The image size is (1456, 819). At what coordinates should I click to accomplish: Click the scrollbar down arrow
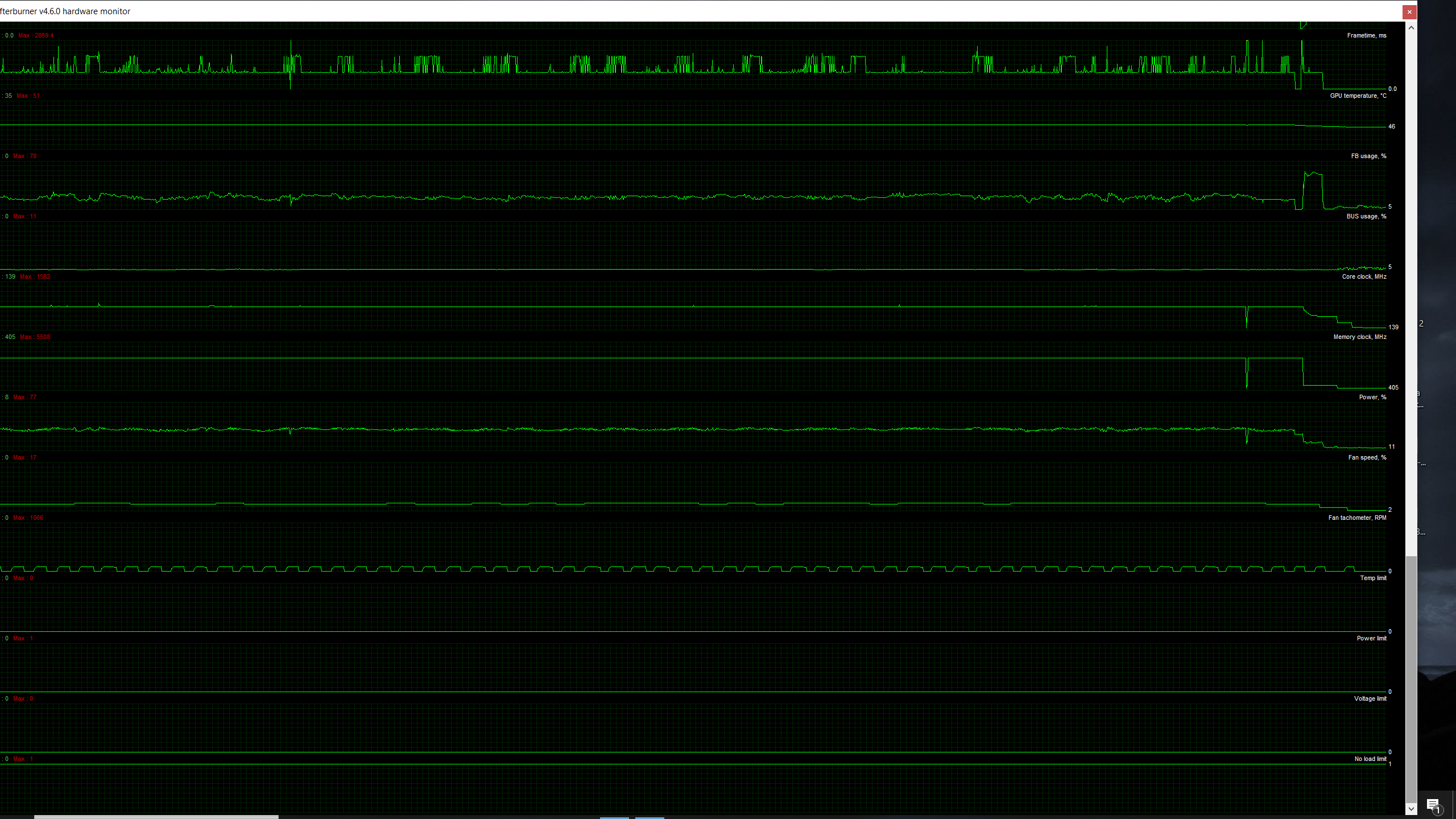[1411, 809]
